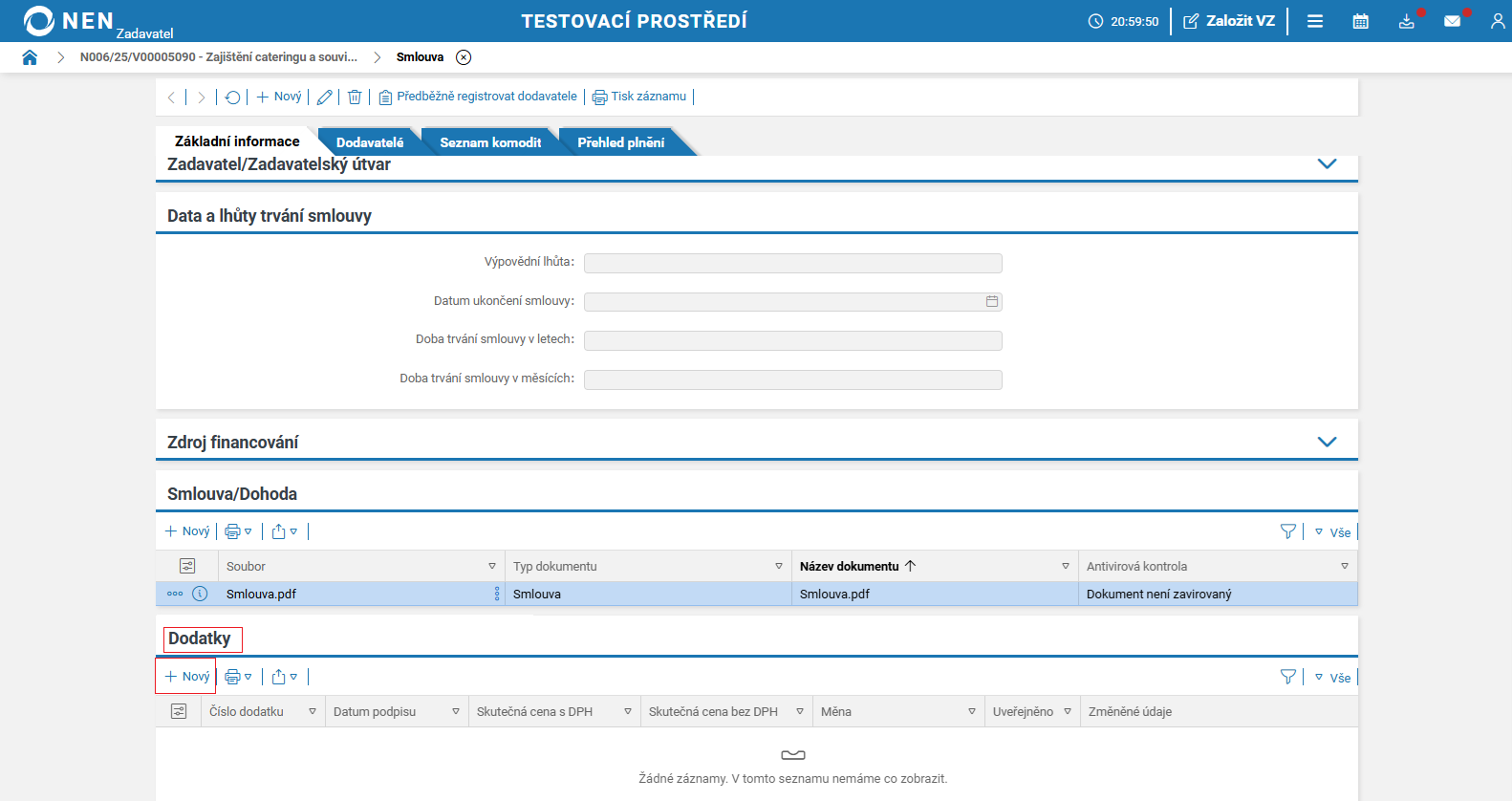Expand the Zdroj financování section

tap(1327, 442)
